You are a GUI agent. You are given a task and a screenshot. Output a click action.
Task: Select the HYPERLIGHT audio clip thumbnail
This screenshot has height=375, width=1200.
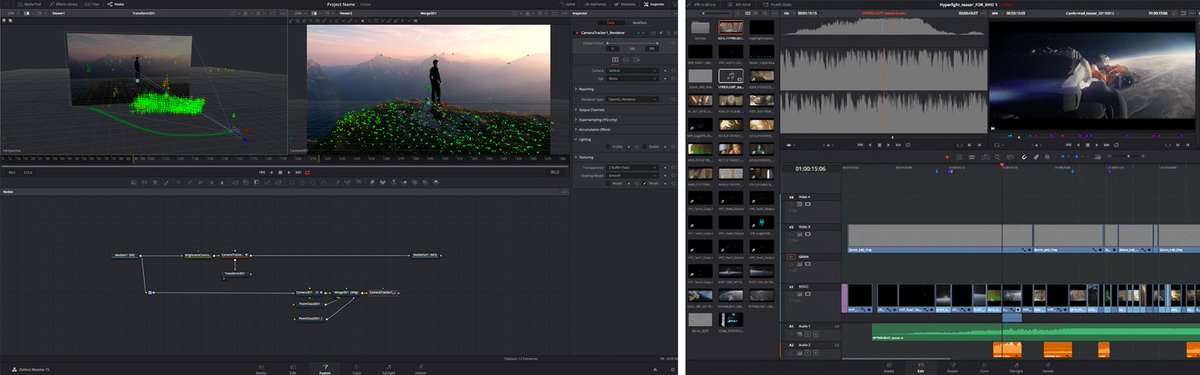pos(731,75)
